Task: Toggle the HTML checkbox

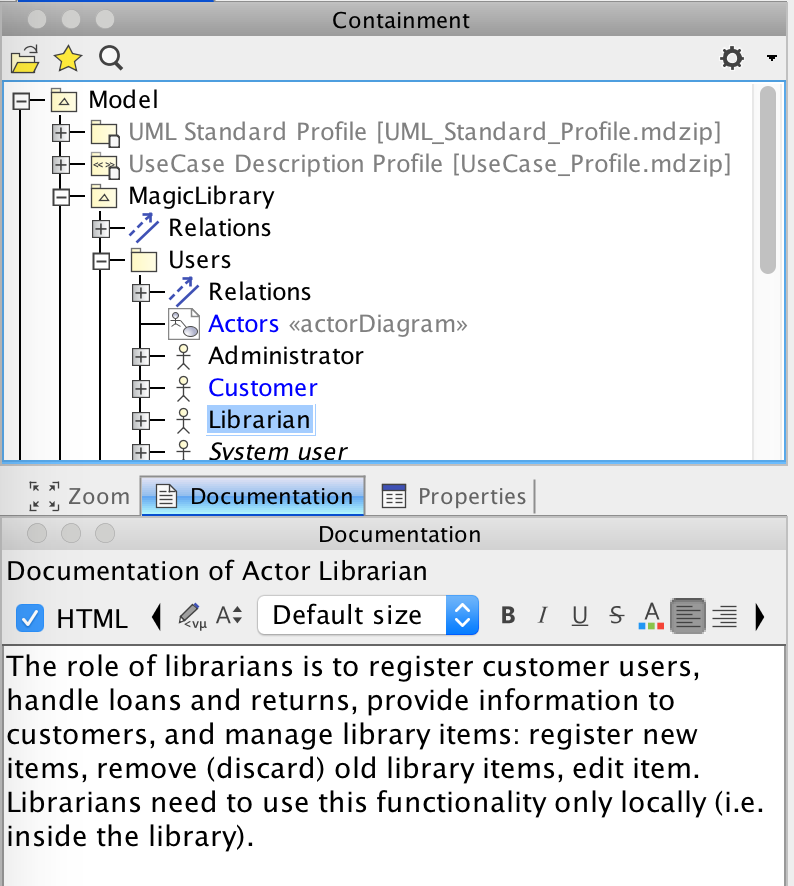Action: [31, 618]
